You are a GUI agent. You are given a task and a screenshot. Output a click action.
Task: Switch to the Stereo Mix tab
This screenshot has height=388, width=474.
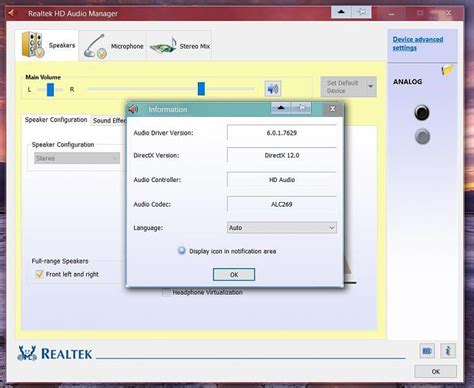tap(179, 46)
